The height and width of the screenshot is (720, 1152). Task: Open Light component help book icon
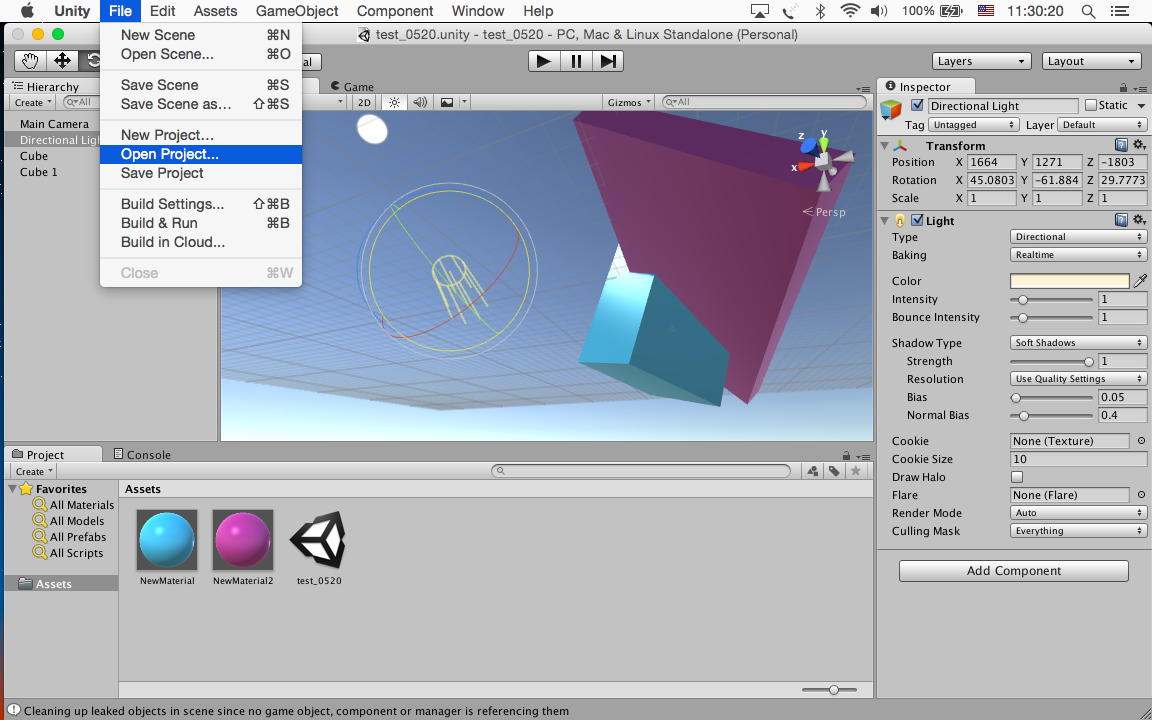(1121, 220)
